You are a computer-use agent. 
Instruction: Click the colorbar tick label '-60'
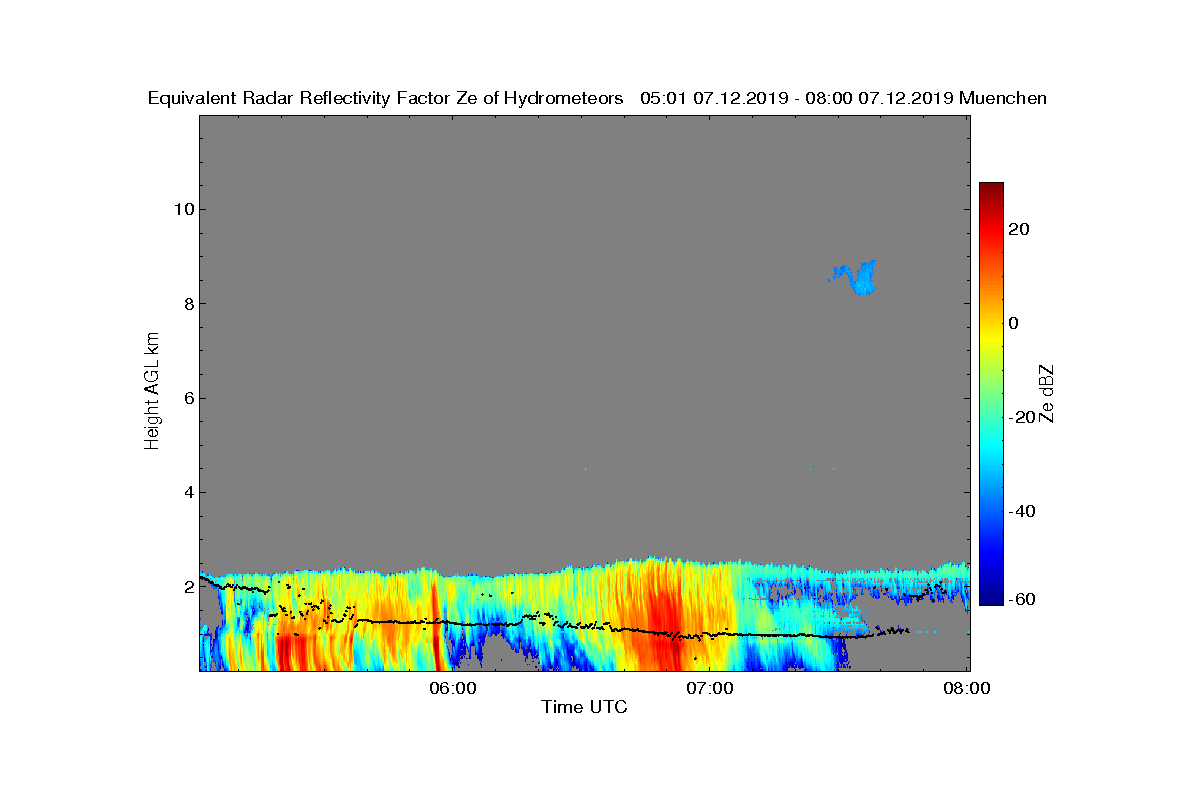[x=1023, y=599]
